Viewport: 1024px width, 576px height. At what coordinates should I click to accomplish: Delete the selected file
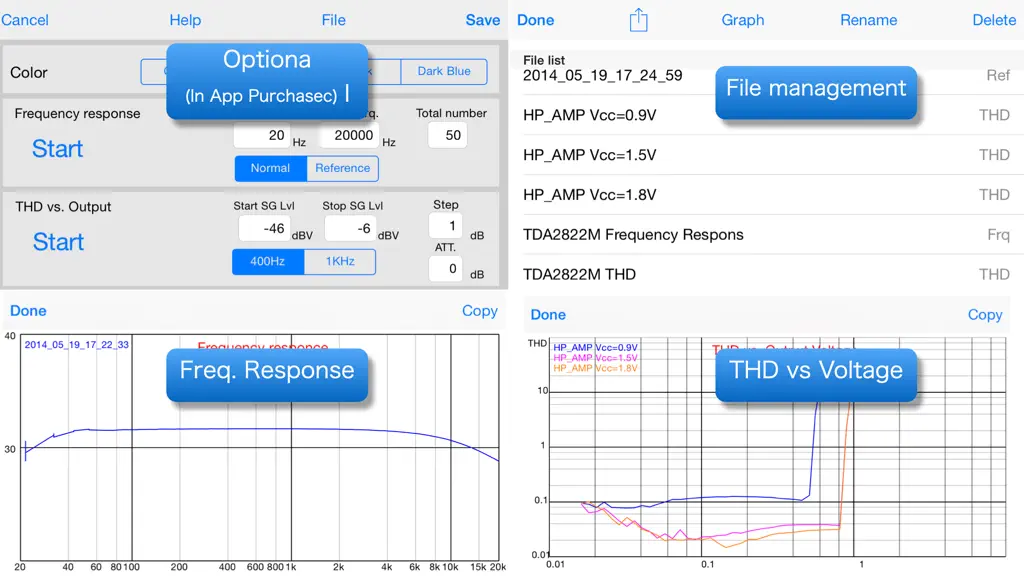[x=994, y=20]
